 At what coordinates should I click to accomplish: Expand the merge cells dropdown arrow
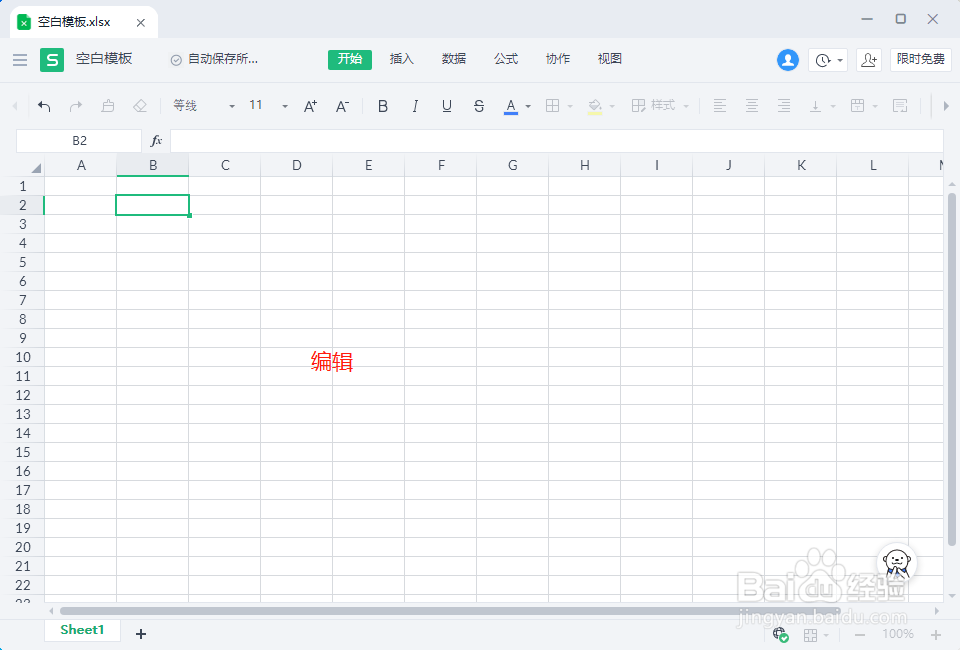point(875,106)
